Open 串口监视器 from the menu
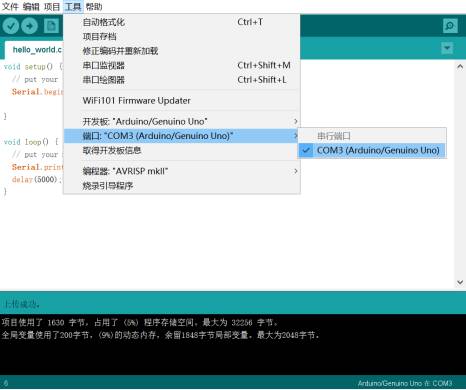Viewport: 466px width, 390px height. (x=182, y=65)
